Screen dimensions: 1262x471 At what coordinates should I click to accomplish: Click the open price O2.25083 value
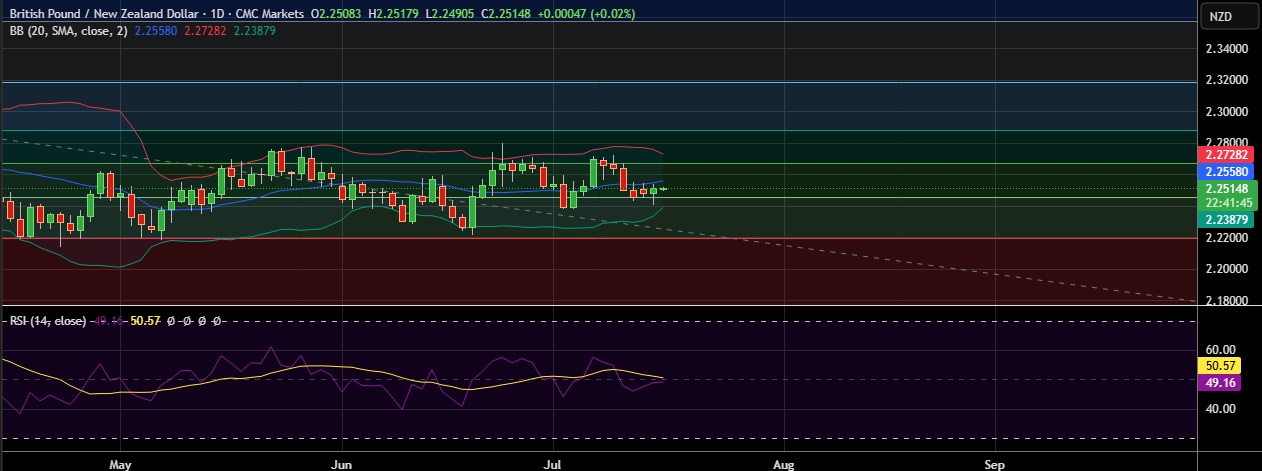337,14
